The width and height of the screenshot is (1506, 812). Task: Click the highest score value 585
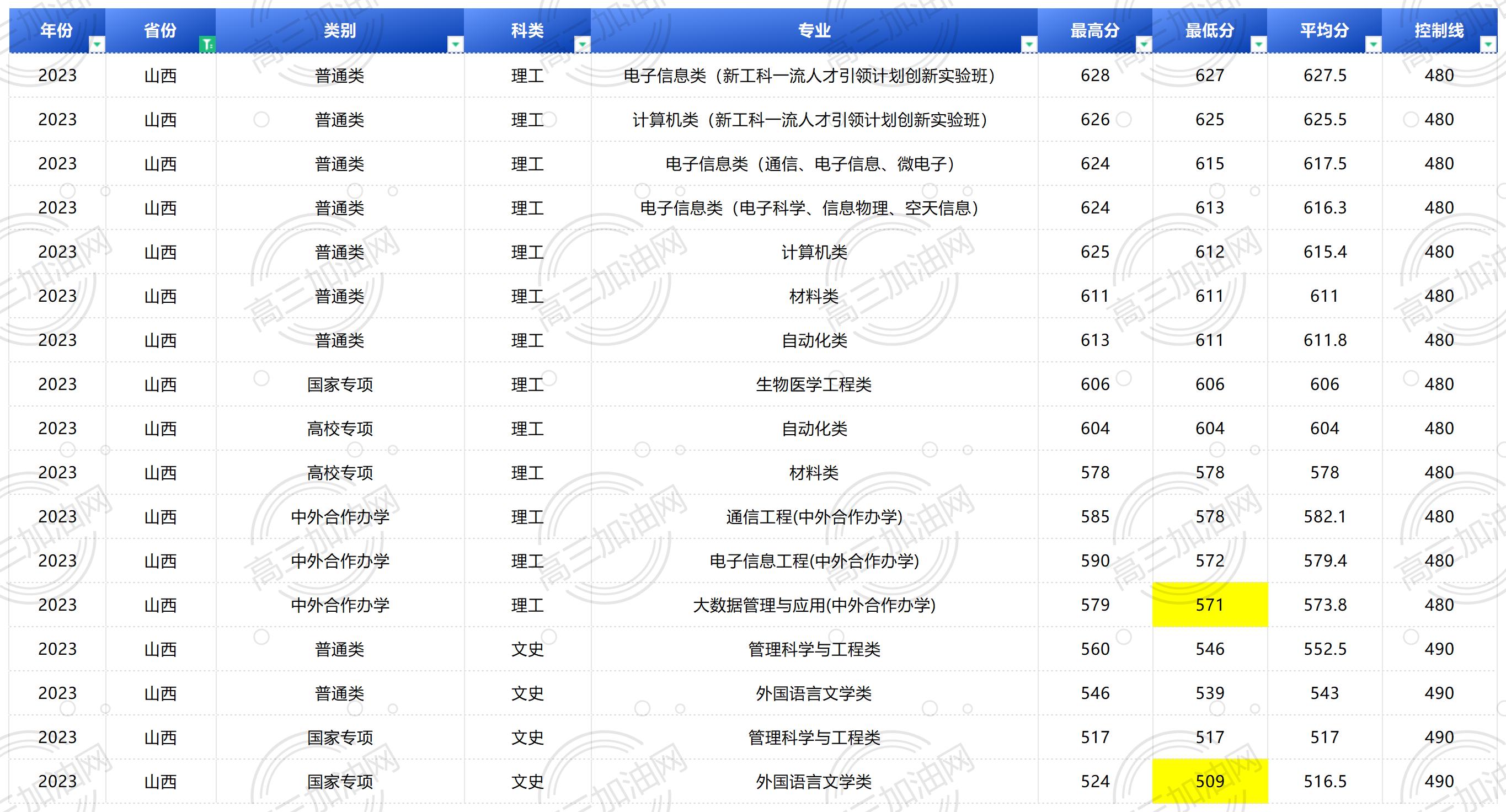coord(1095,517)
